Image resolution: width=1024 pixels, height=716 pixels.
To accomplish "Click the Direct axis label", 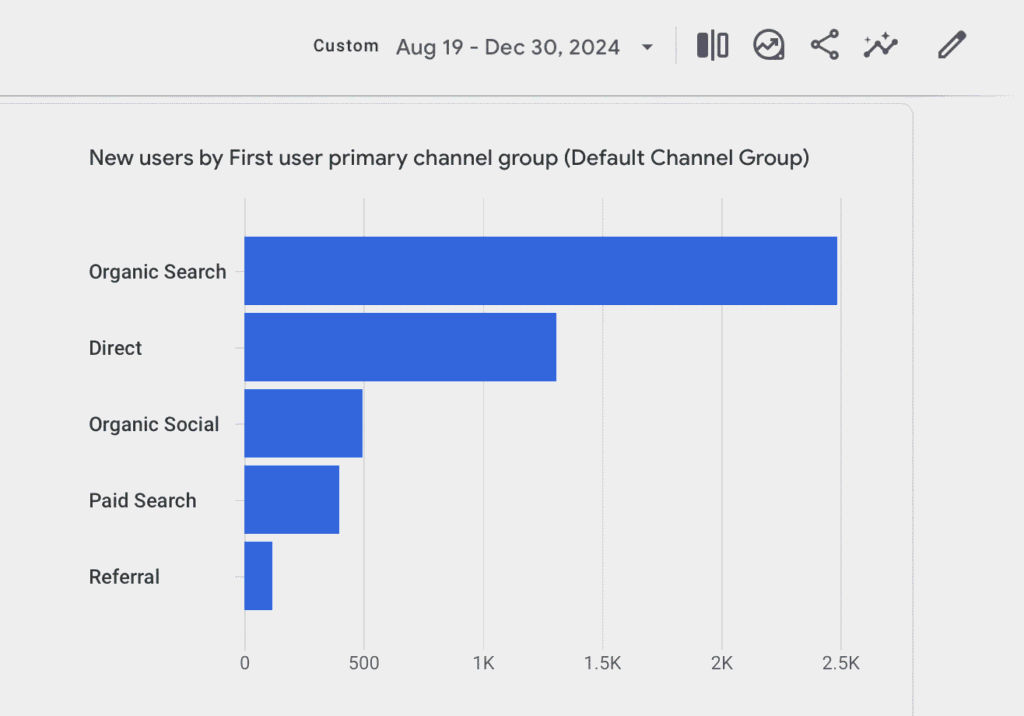I will point(115,348).
